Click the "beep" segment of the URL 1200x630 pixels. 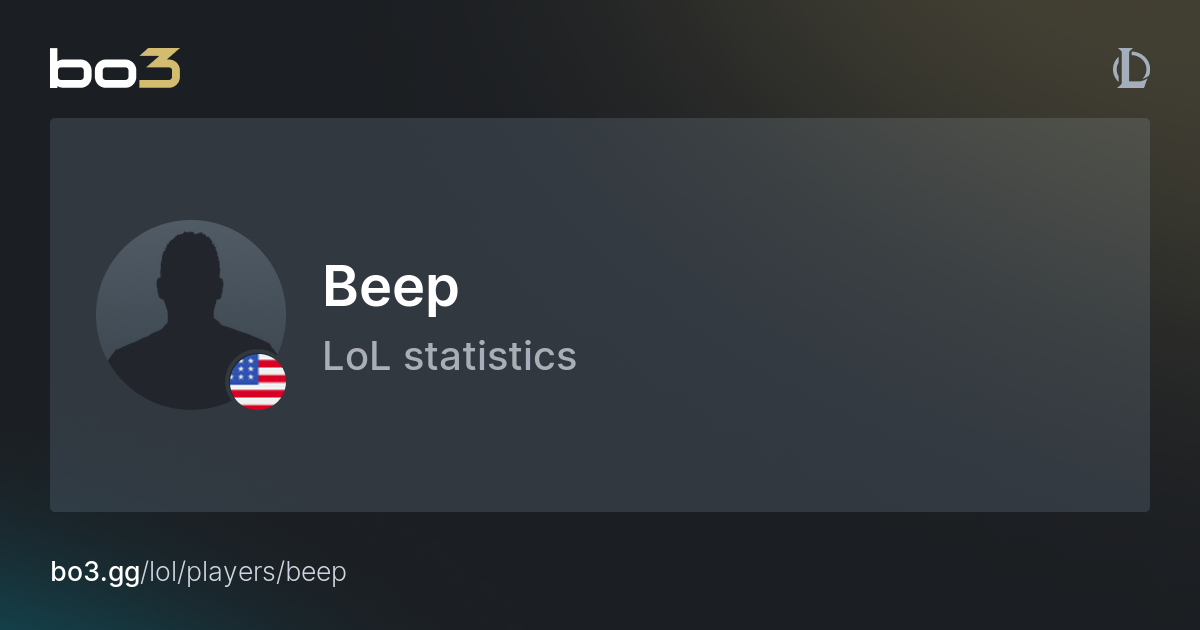[316, 572]
